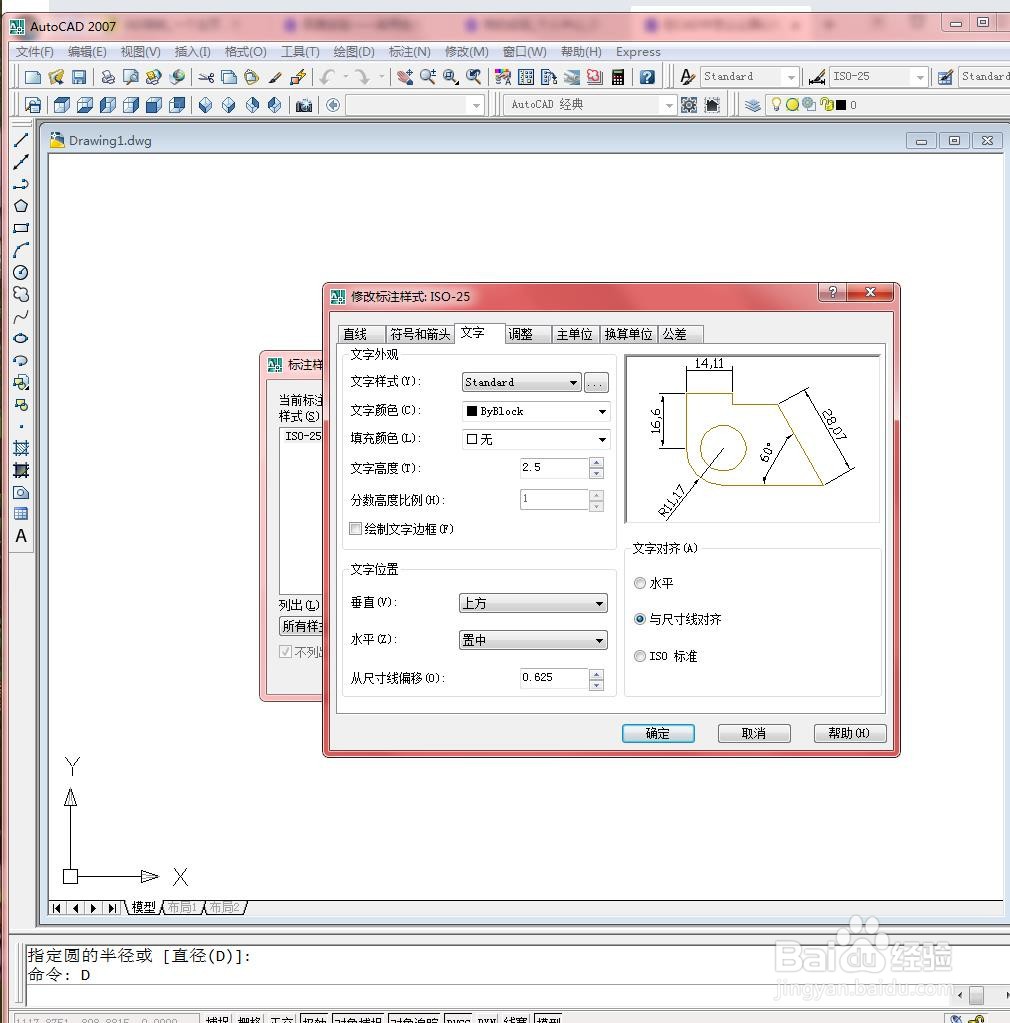Open the 垂直 position dropdown
The image size is (1010, 1023).
[533, 603]
